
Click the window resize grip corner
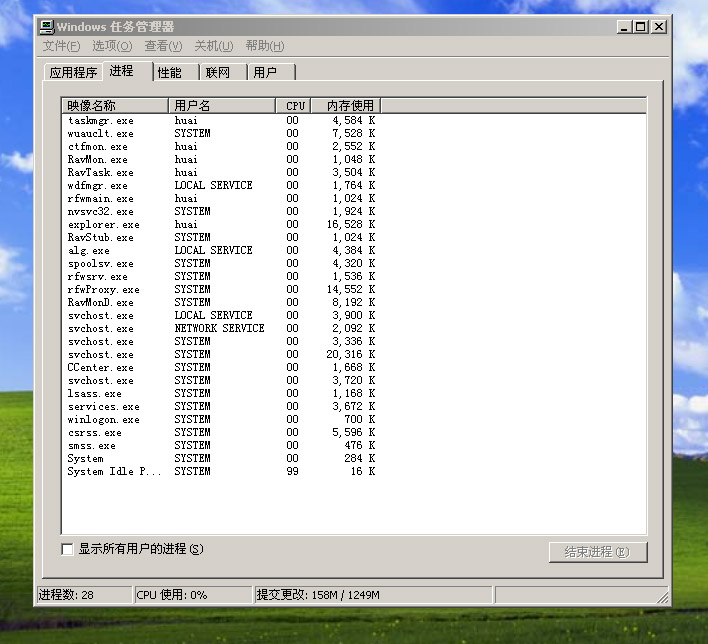click(x=662, y=597)
